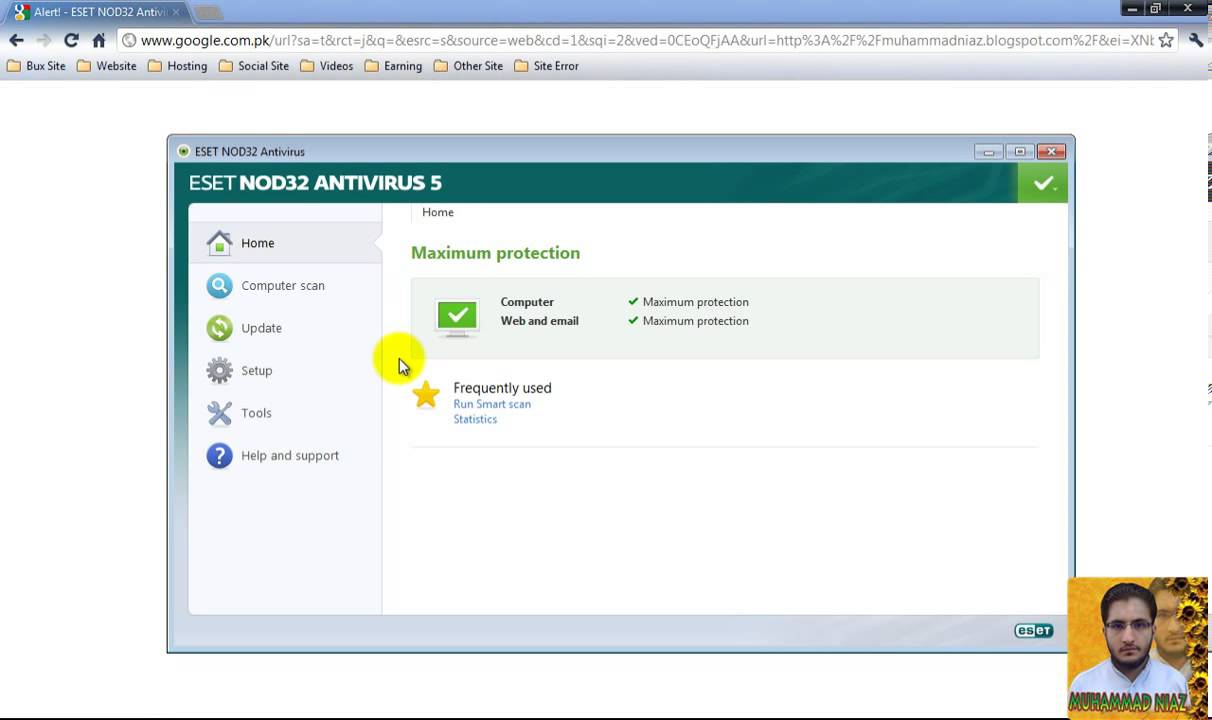Screen dimensions: 1212x720
Task: Close the ESET NOD32 Antivirus window
Action: [1051, 152]
